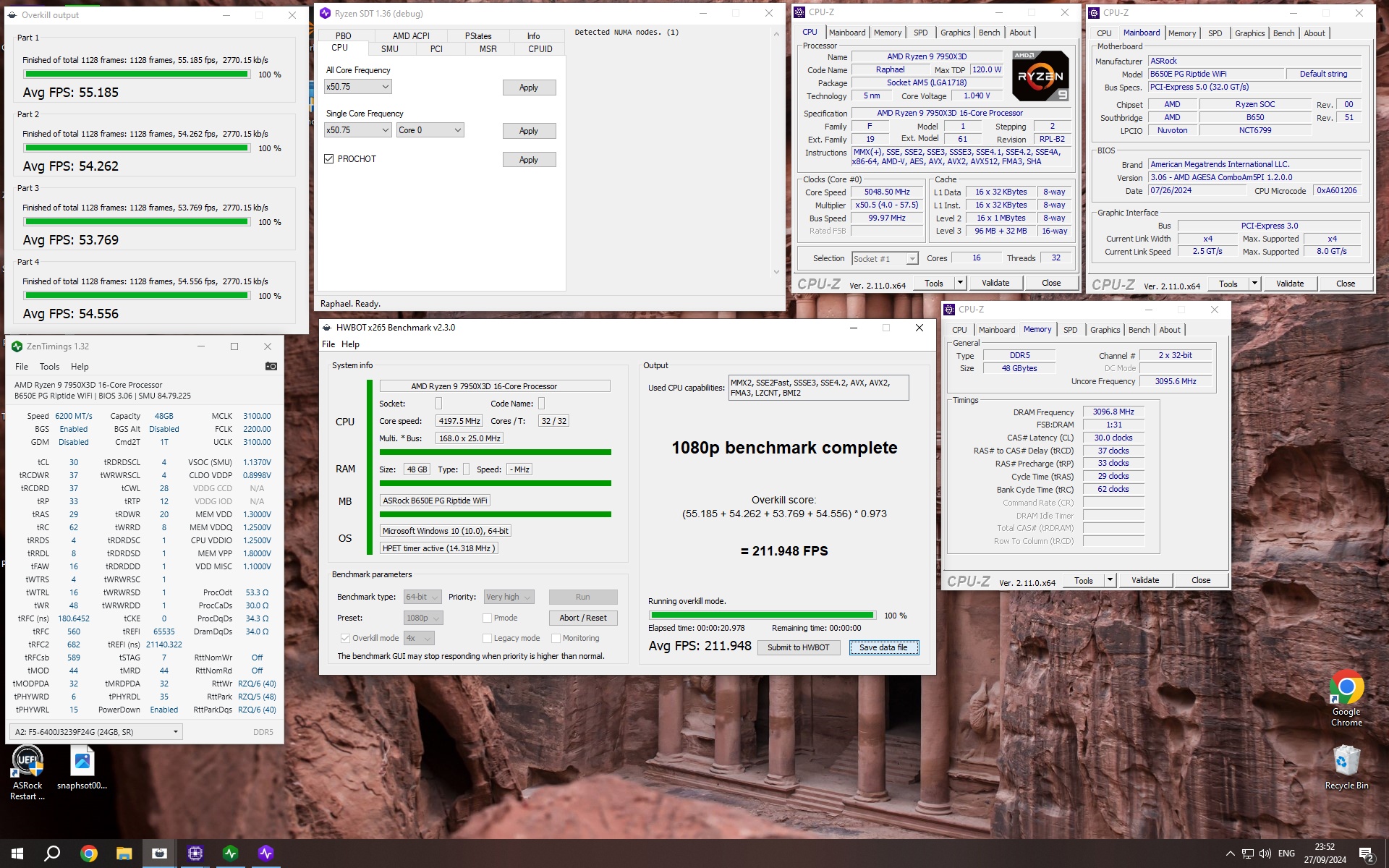The image size is (1389, 868).
Task: Click Ryzen SDT title bar app icon
Action: pyautogui.click(x=325, y=13)
